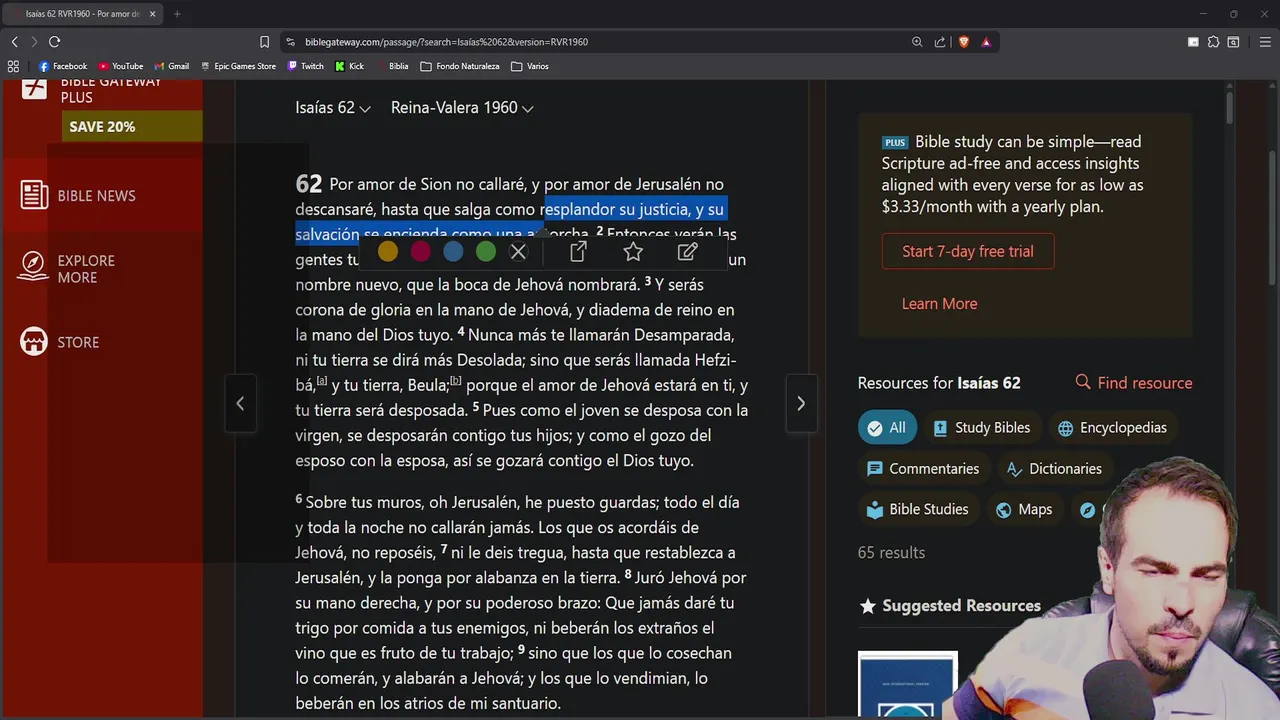This screenshot has width=1280, height=720.
Task: Click the Store shop icon
Action: 34,342
